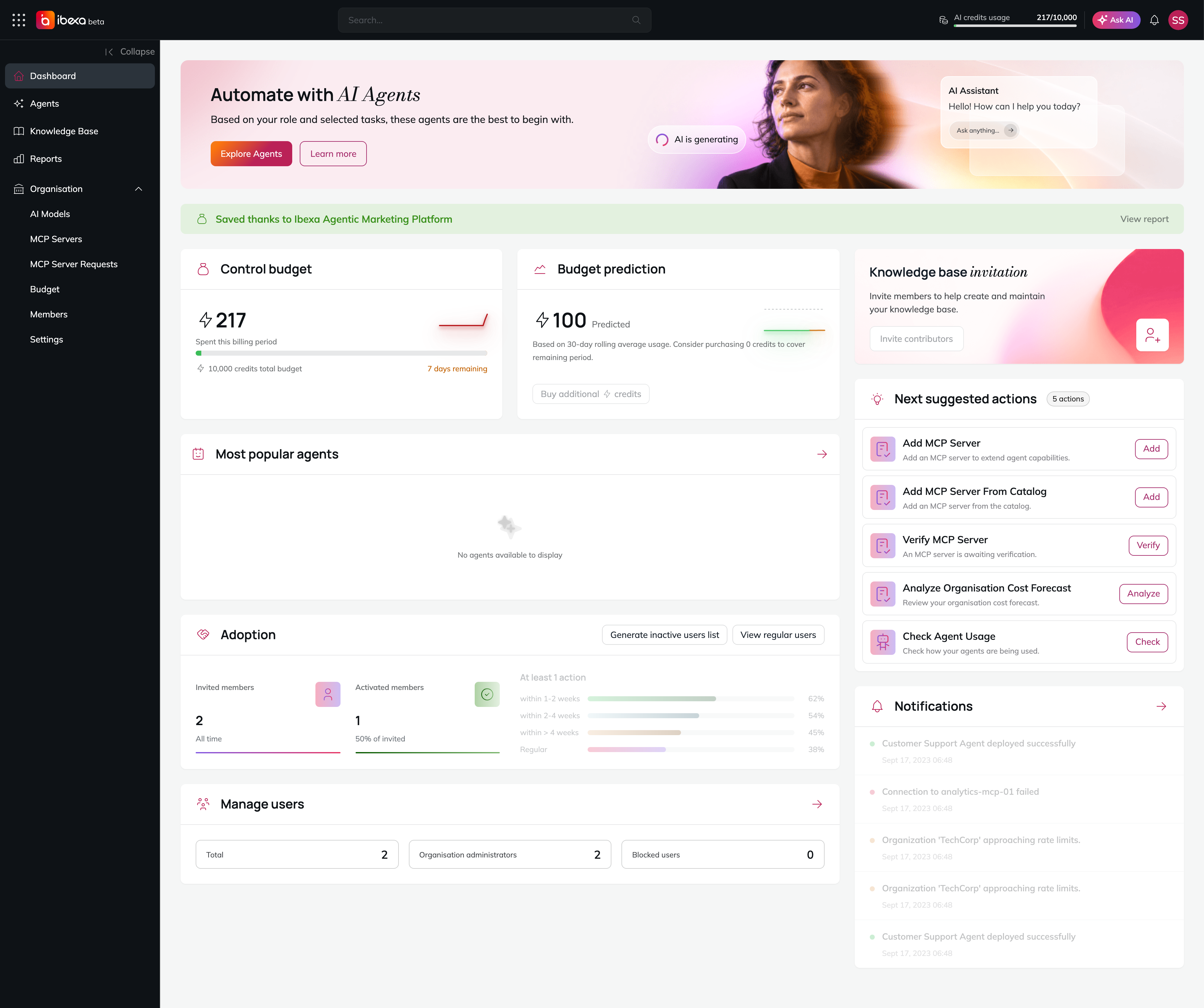This screenshot has height=1008, width=1204.
Task: Open MCP Server Requests submenu item
Action: tap(73, 264)
